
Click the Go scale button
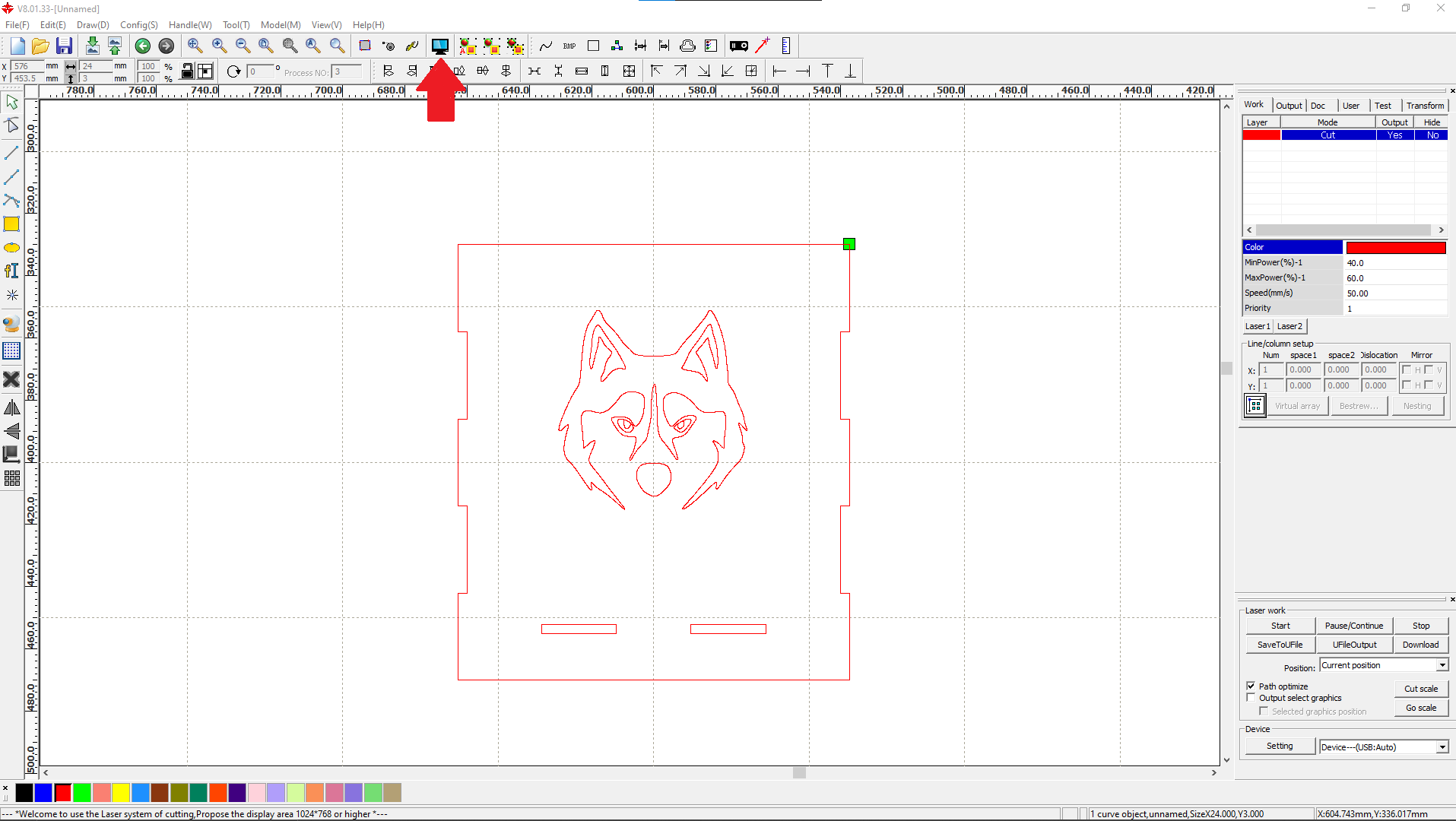tap(1421, 708)
